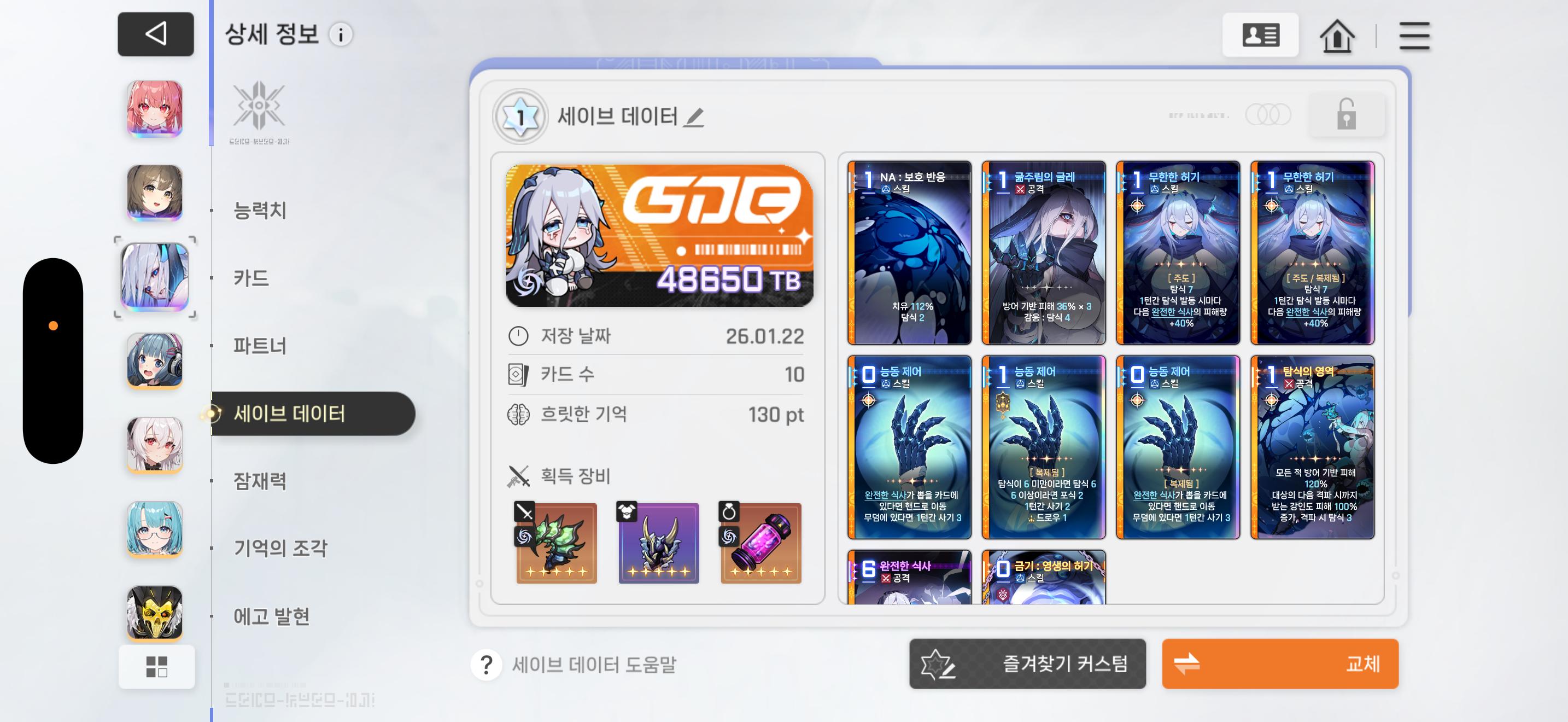Open the hamburger menu icon
The image size is (1568, 722).
point(1413,36)
